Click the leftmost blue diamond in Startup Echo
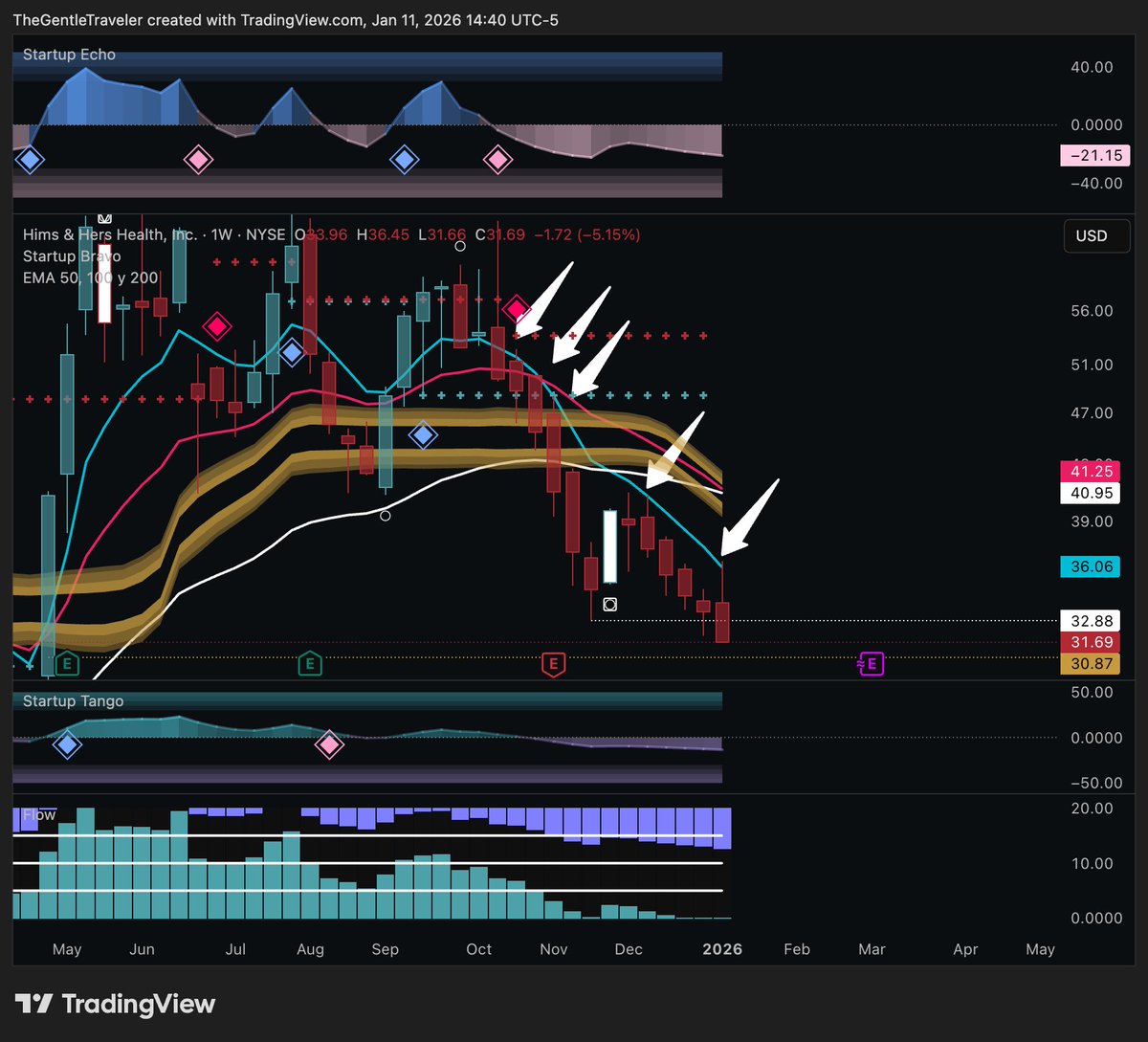The width and height of the screenshot is (1148, 1042). coord(30,160)
